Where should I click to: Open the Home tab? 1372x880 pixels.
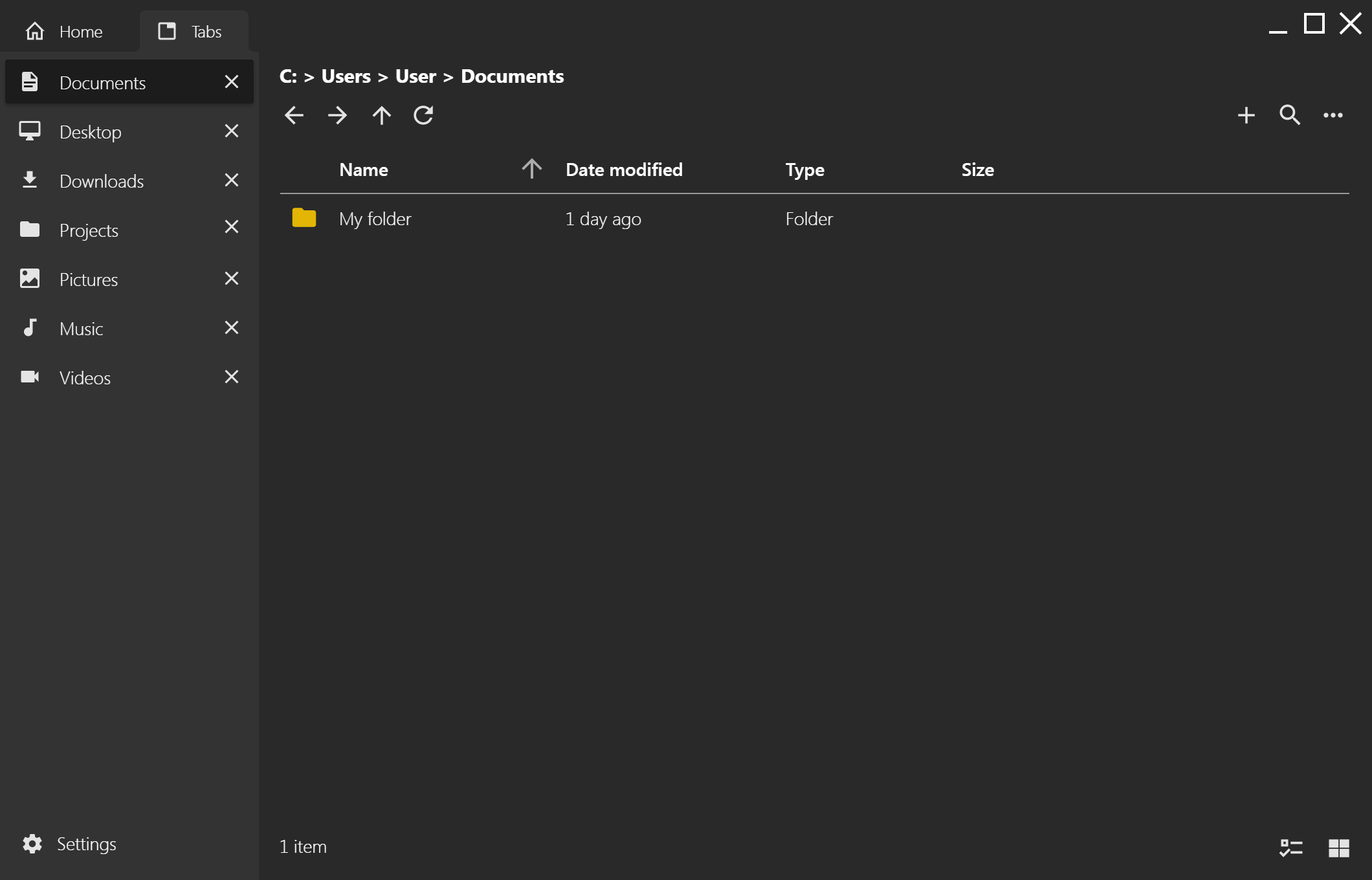[x=63, y=31]
